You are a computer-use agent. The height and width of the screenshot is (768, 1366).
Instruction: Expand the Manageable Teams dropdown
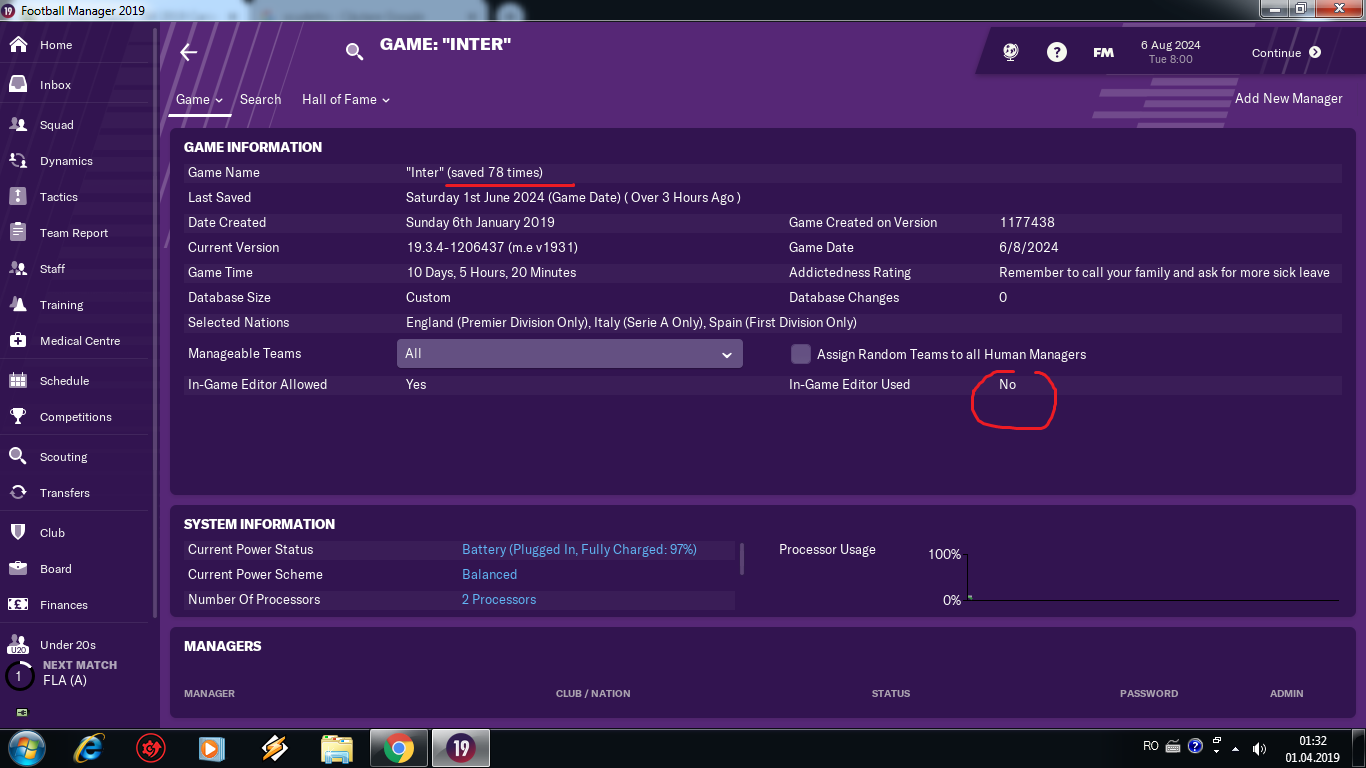coord(570,353)
